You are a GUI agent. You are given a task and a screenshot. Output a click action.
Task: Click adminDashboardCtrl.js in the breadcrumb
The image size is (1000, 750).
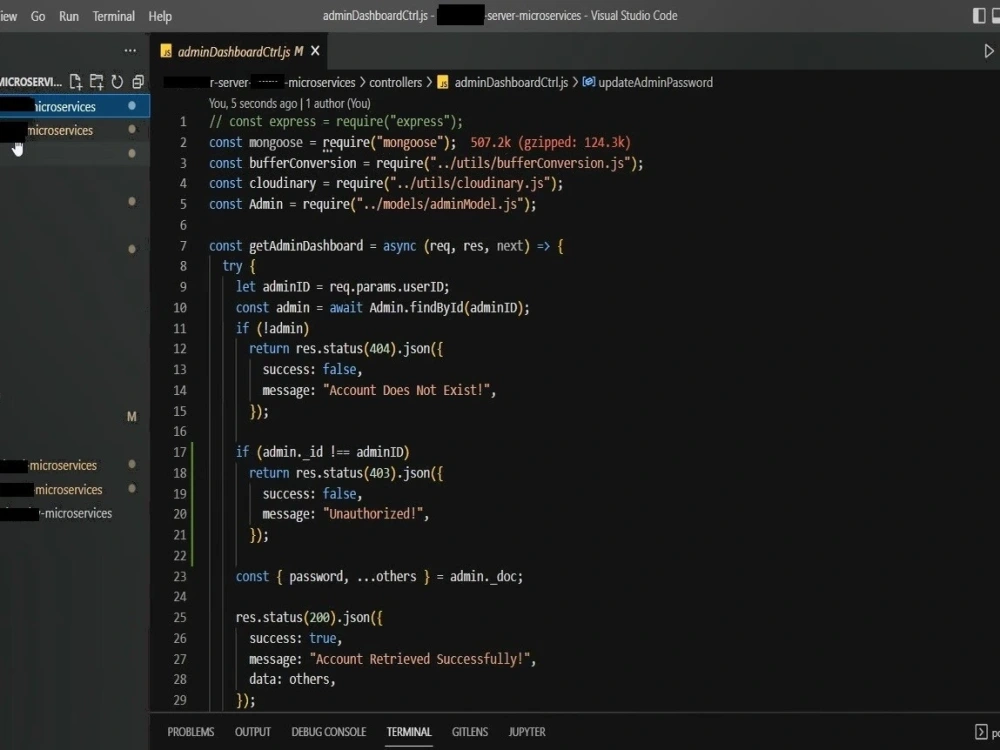point(511,82)
